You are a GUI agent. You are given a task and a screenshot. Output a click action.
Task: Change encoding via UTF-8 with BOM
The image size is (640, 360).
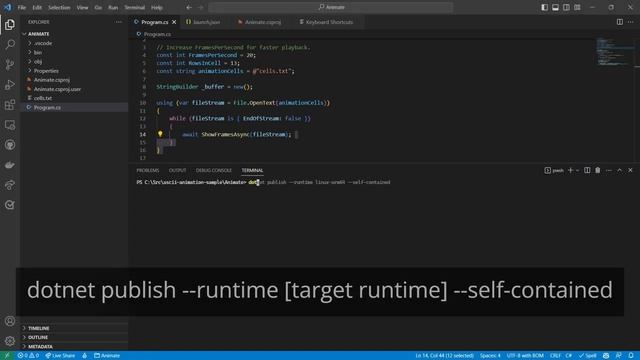(x=525, y=356)
